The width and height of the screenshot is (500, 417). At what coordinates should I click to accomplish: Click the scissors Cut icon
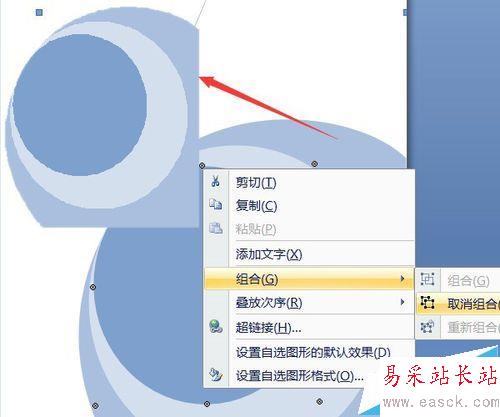pos(216,181)
